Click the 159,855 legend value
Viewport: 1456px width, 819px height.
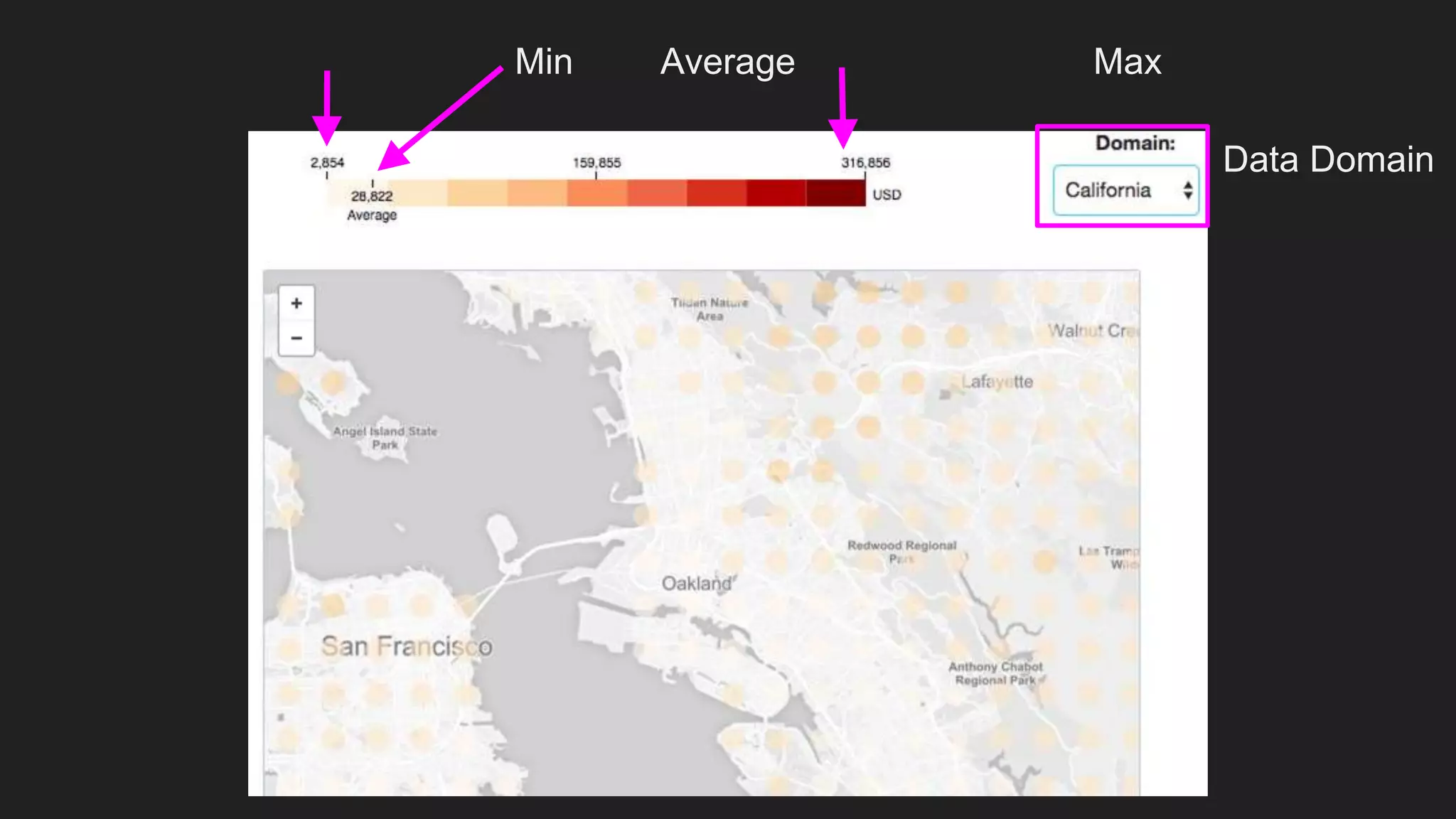[x=597, y=163]
